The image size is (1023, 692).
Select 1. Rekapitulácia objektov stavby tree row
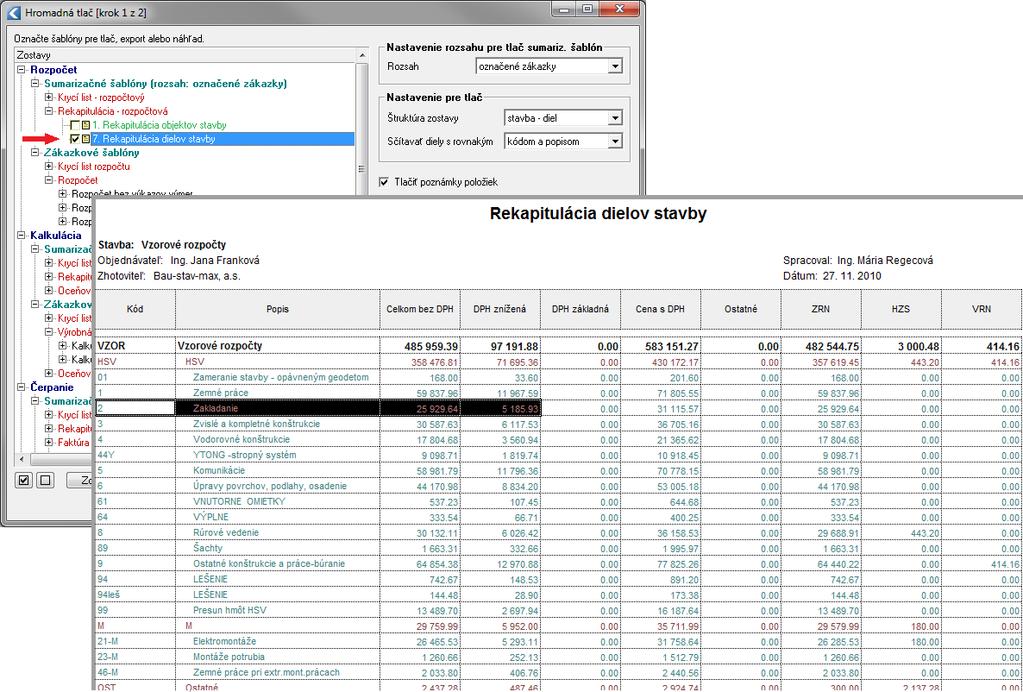pos(159,125)
